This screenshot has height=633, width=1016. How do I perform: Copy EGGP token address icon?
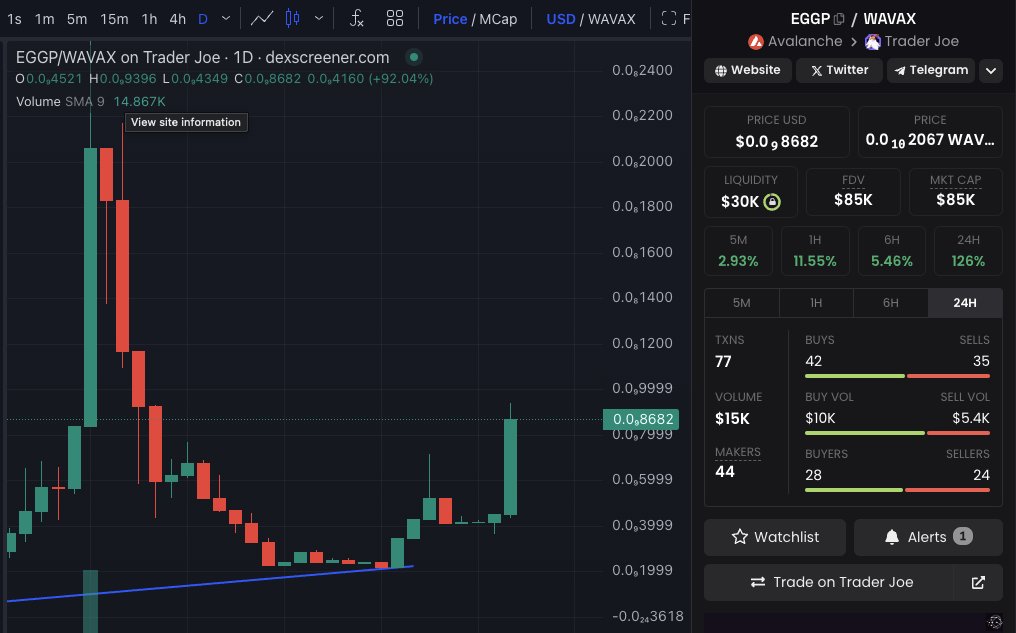click(838, 19)
